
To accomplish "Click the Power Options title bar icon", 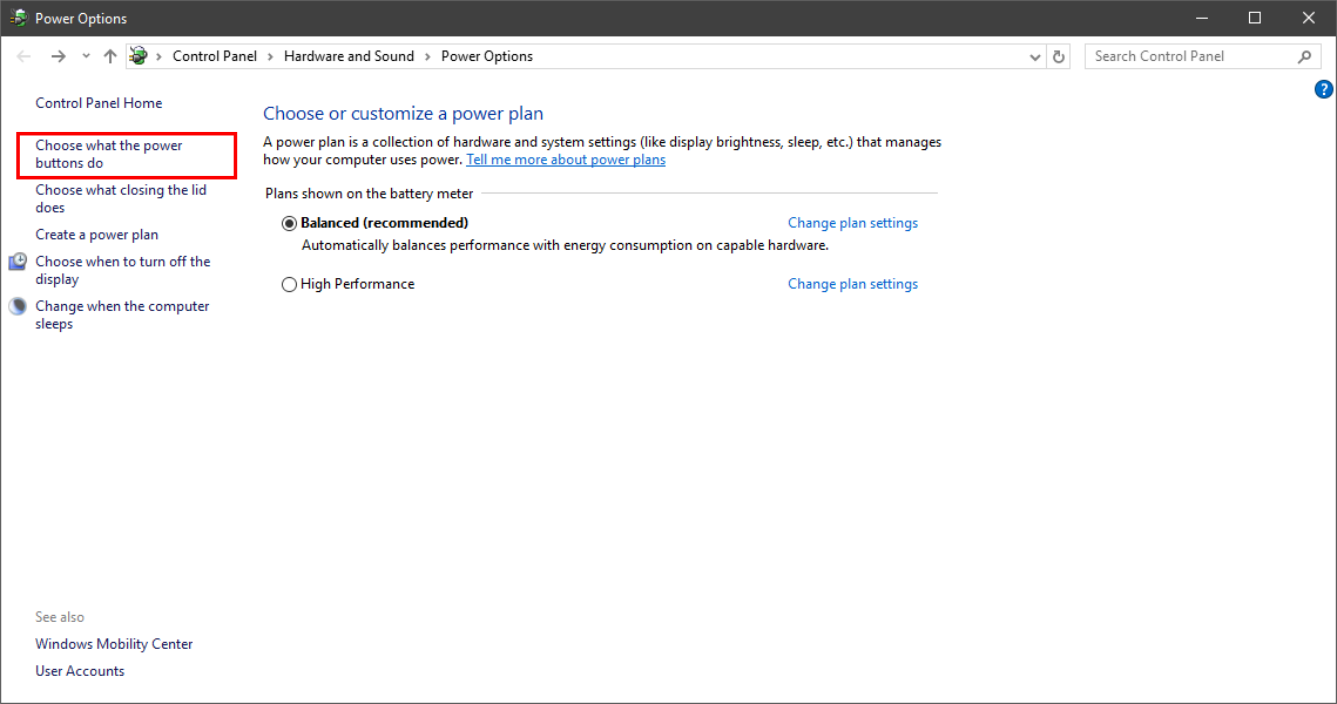I will [18, 18].
